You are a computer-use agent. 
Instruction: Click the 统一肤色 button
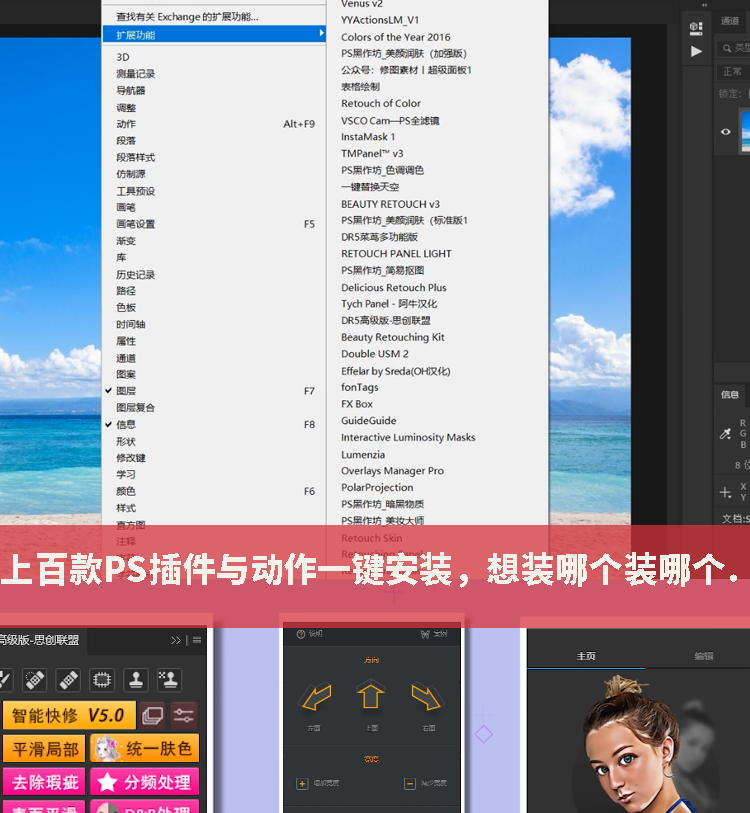pos(145,749)
